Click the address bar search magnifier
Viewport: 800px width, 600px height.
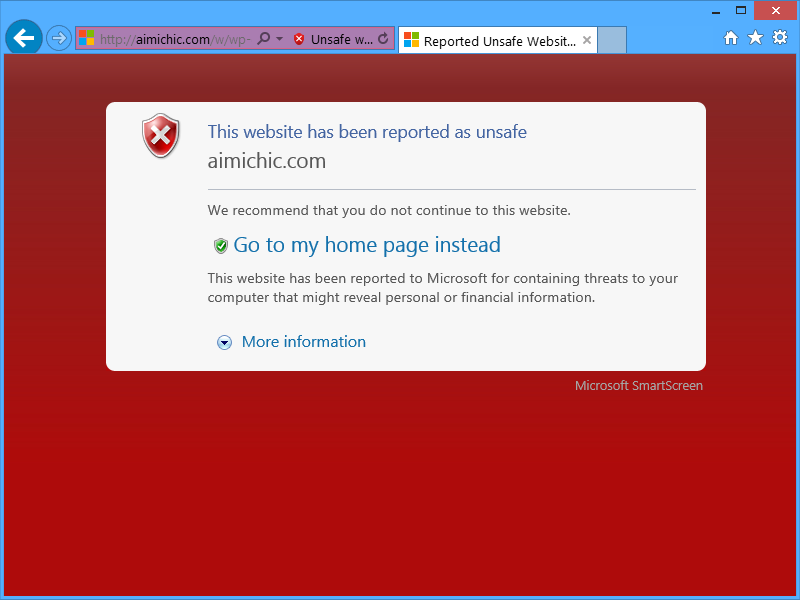point(264,38)
